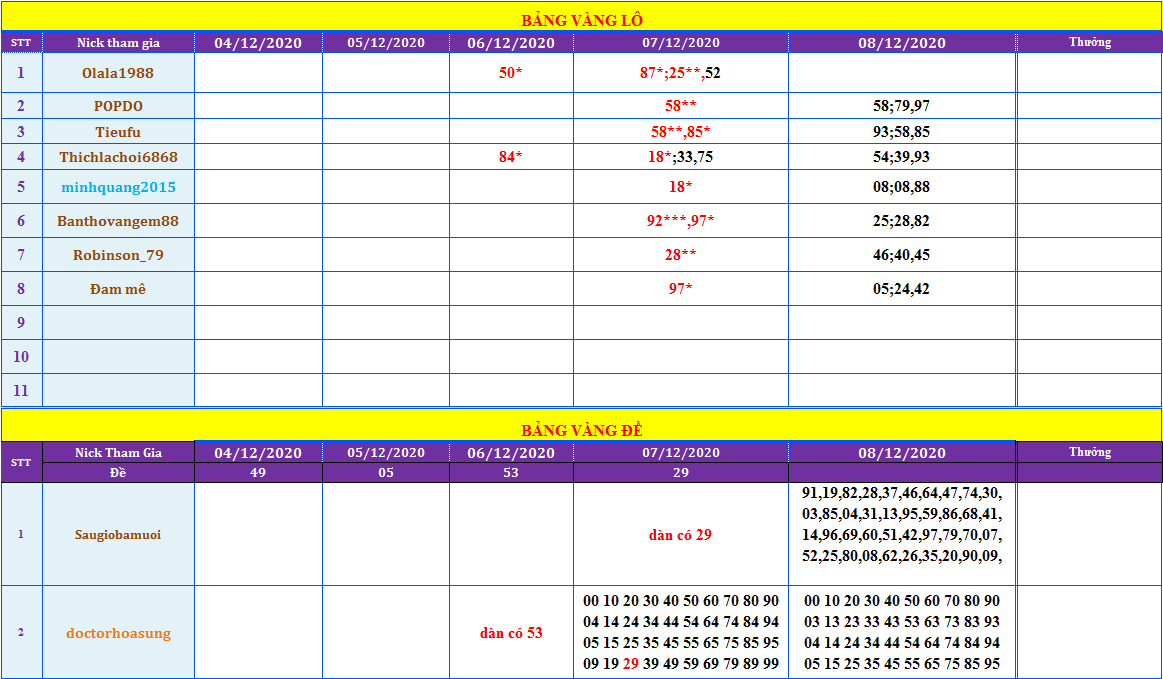Select the '97*' cell in the Đam mê row

pyautogui.click(x=681, y=289)
